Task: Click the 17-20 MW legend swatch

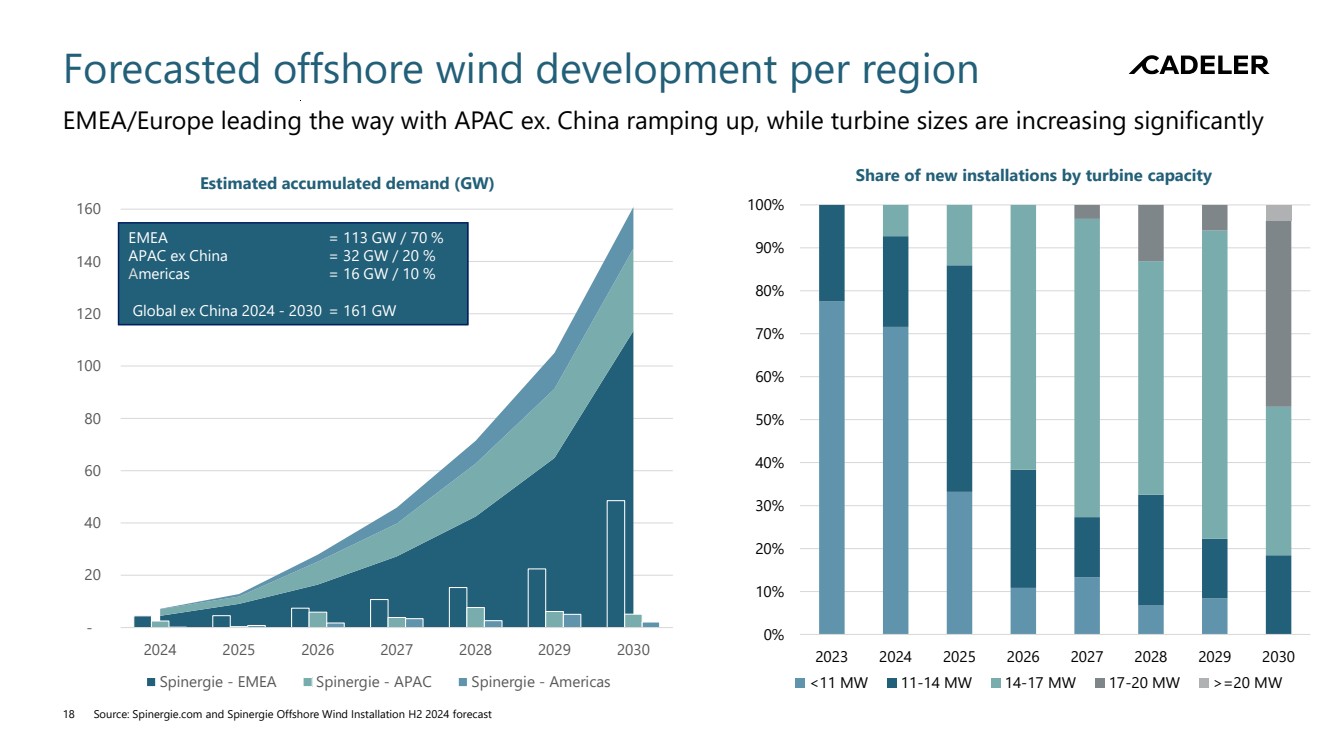Action: tap(1101, 684)
